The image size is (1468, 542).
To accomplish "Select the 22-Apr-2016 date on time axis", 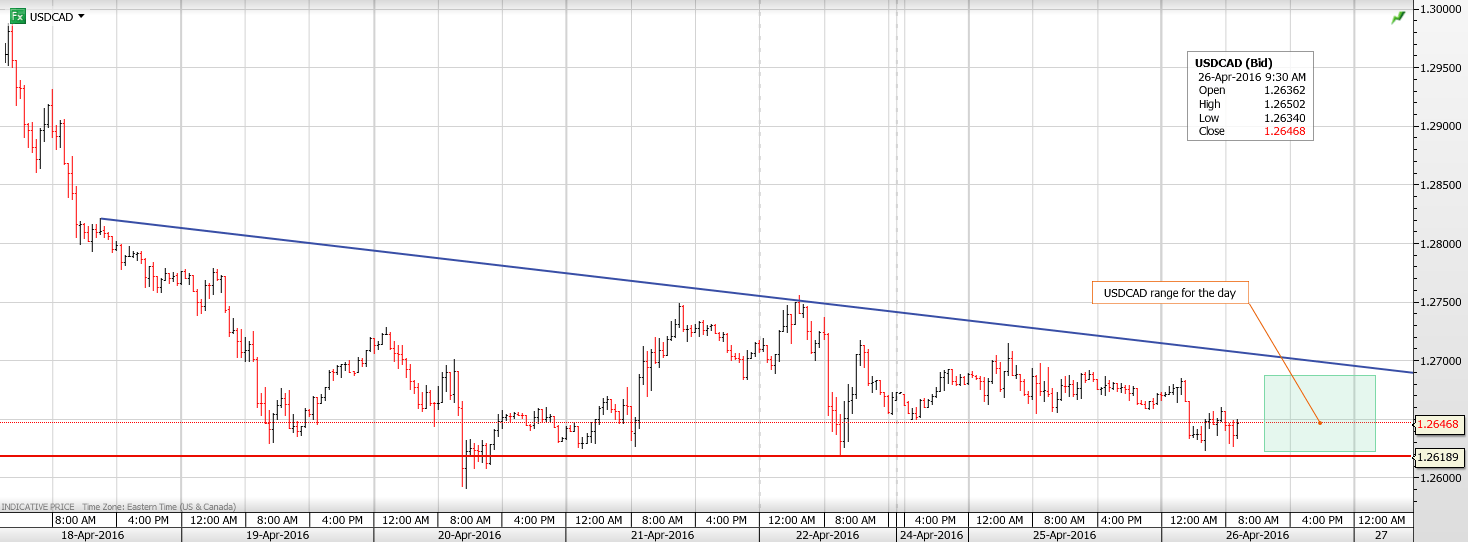I will click(x=825, y=535).
